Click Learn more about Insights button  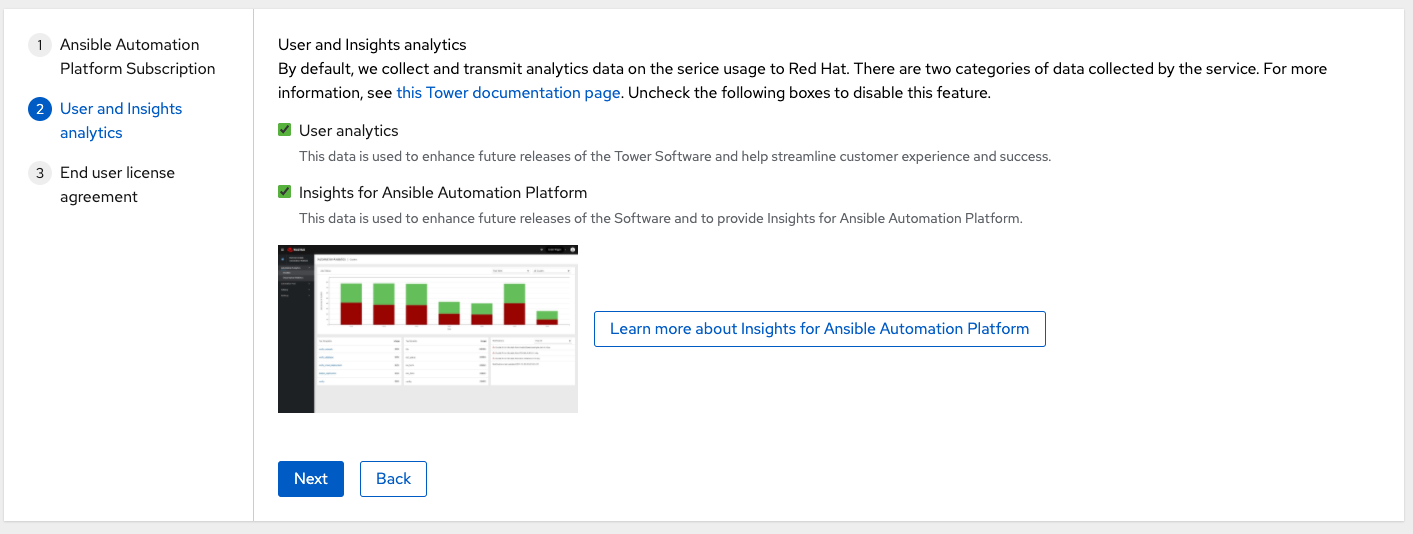[x=819, y=329]
